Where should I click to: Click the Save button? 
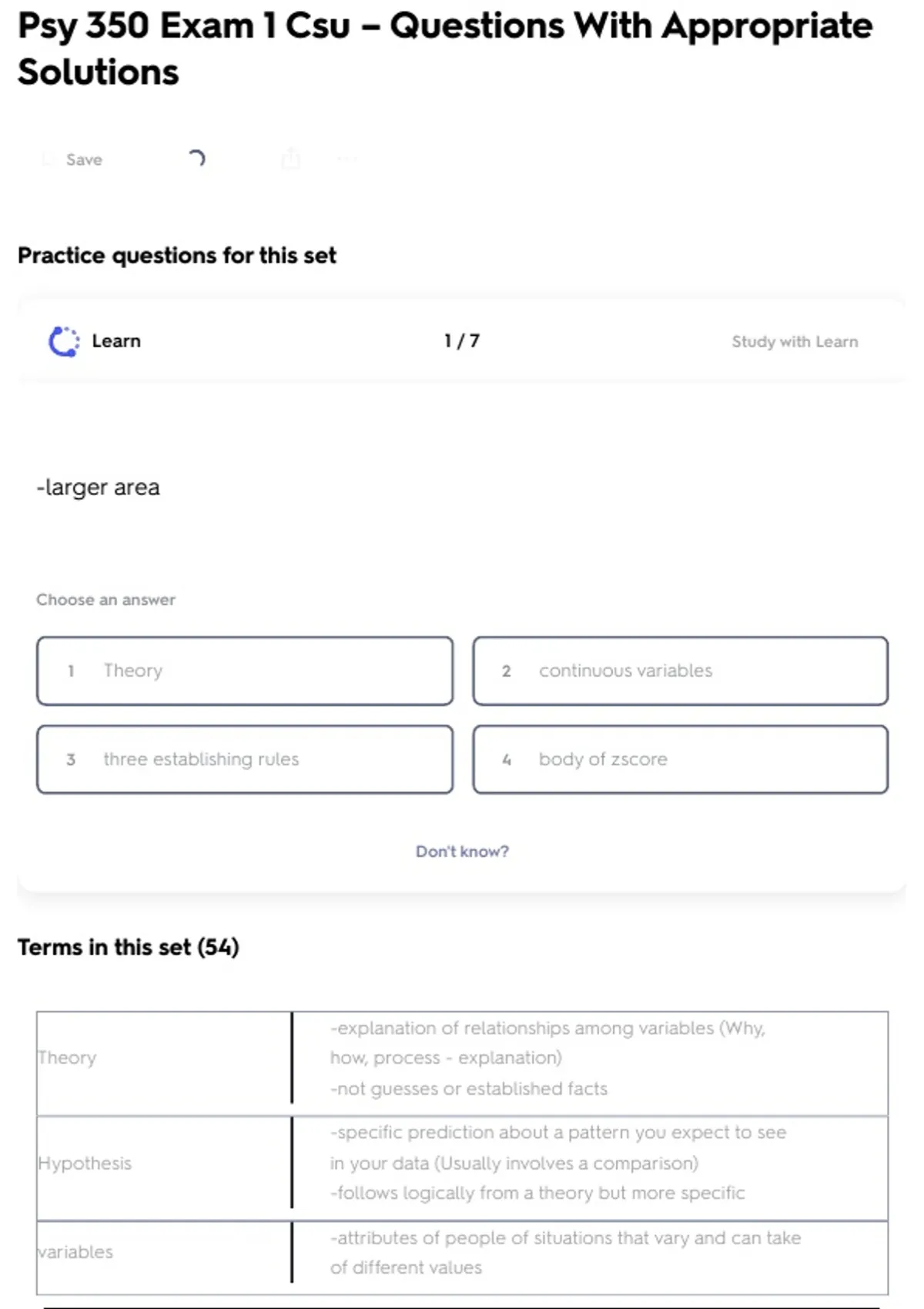click(74, 159)
